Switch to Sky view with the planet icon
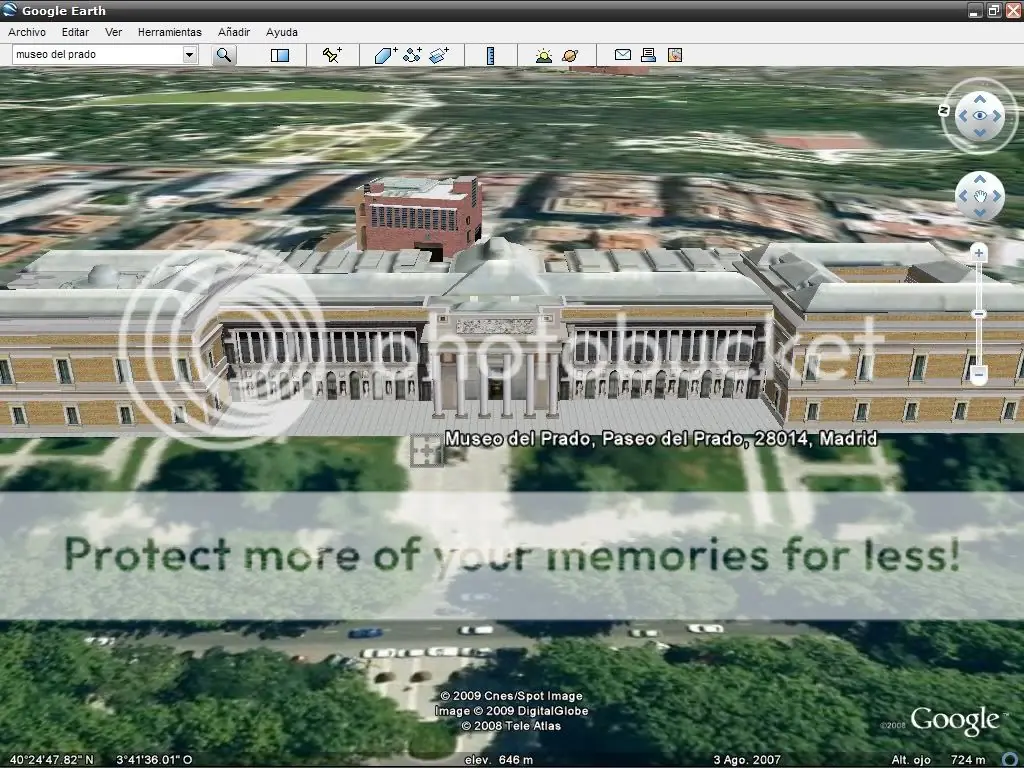1024x768 pixels. click(570, 56)
